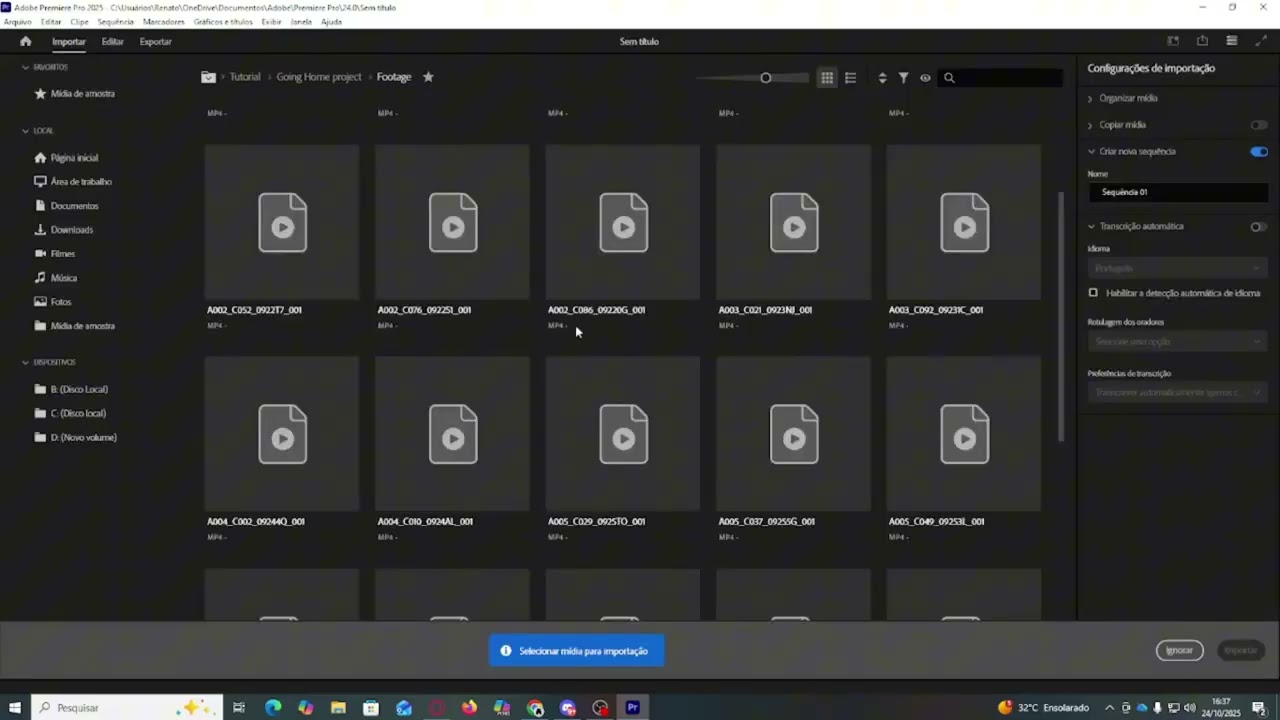The width and height of the screenshot is (1280, 720).
Task: Collapse the Transcrição automática section
Action: [x=1091, y=227]
